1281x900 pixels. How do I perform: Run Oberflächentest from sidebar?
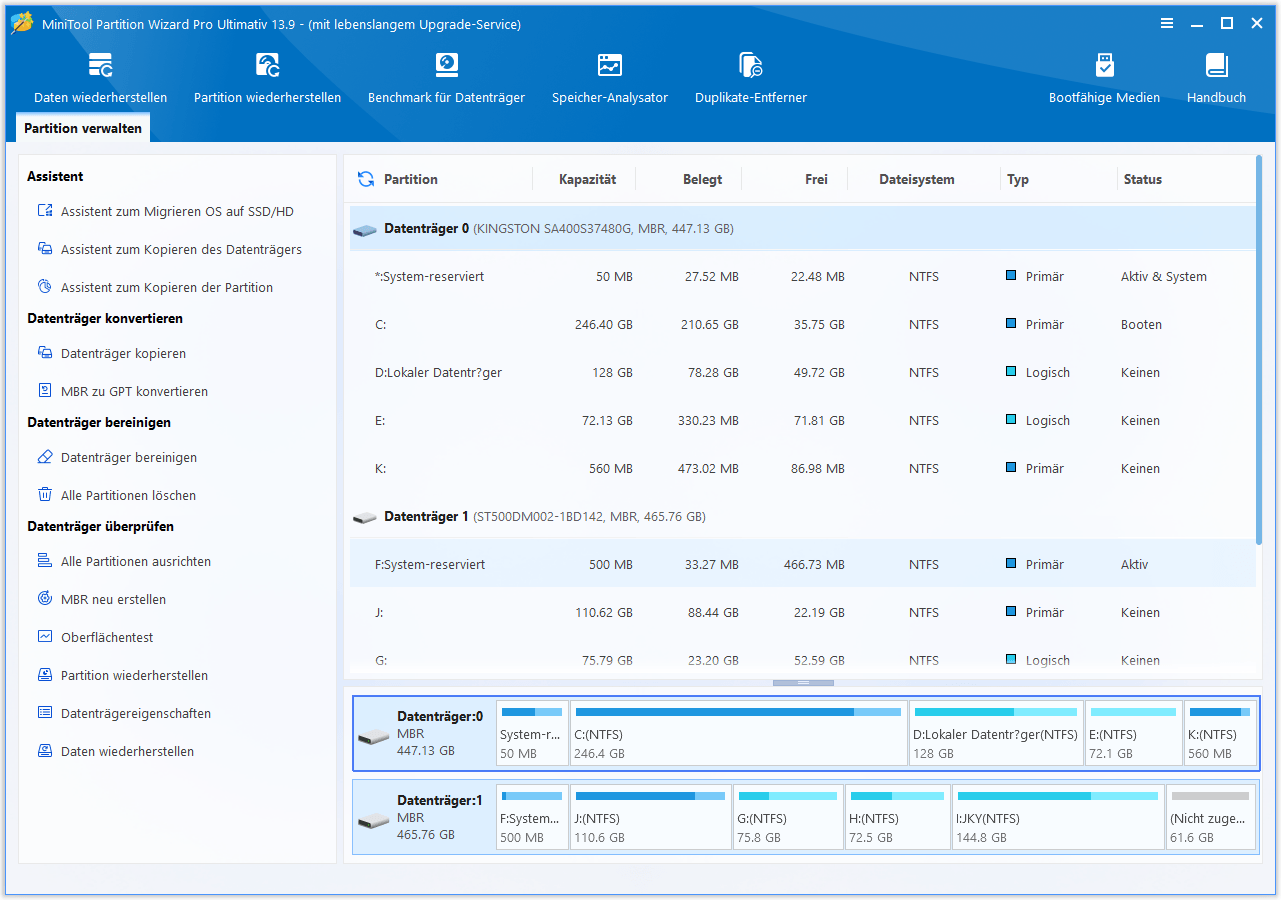95,637
